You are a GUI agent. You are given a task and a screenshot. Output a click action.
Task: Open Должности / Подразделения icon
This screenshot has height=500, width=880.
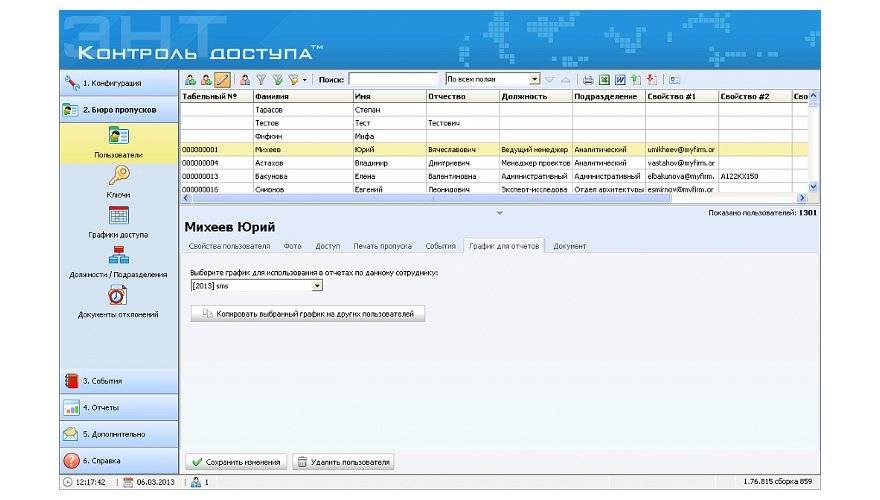tap(118, 256)
